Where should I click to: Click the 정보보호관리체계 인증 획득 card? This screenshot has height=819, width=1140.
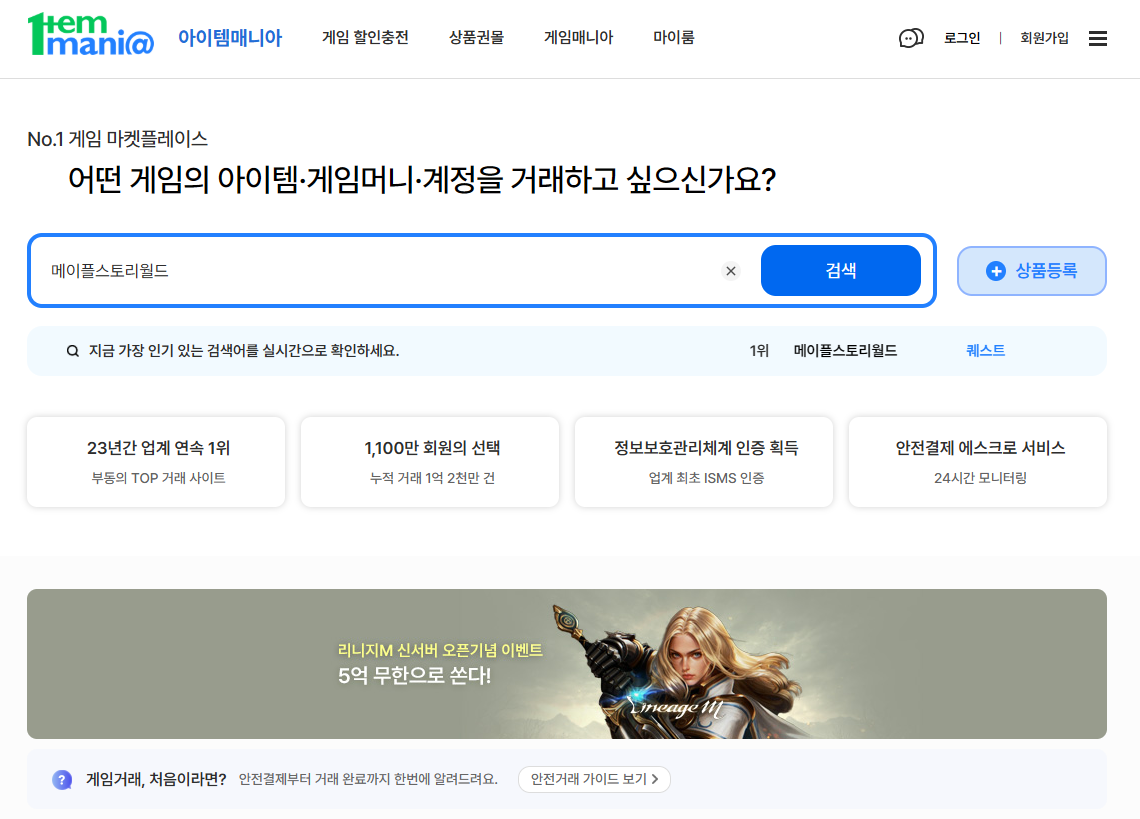tap(705, 462)
